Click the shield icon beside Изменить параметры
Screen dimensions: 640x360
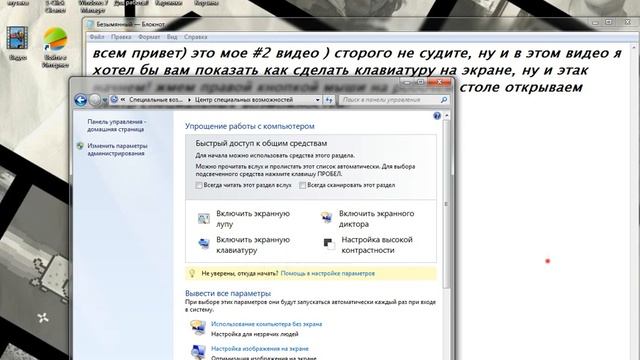coord(80,146)
